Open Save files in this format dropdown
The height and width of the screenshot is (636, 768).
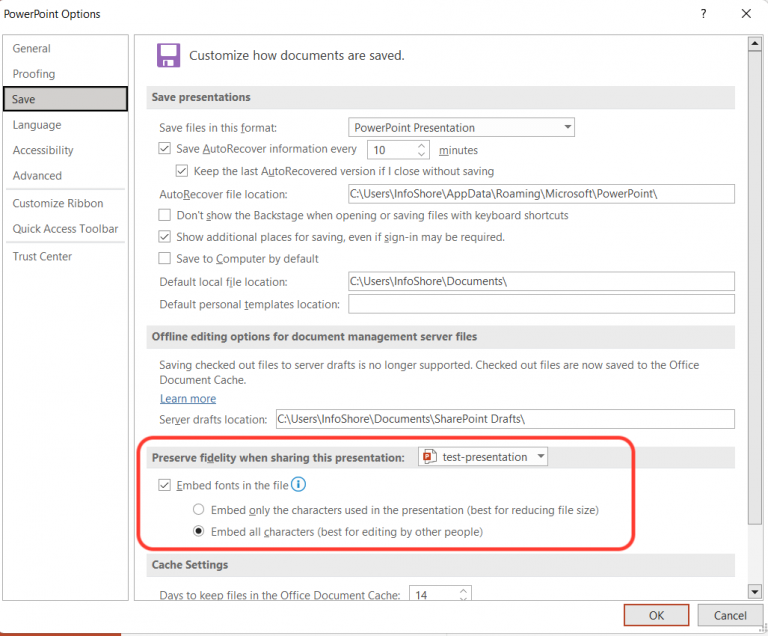point(462,127)
